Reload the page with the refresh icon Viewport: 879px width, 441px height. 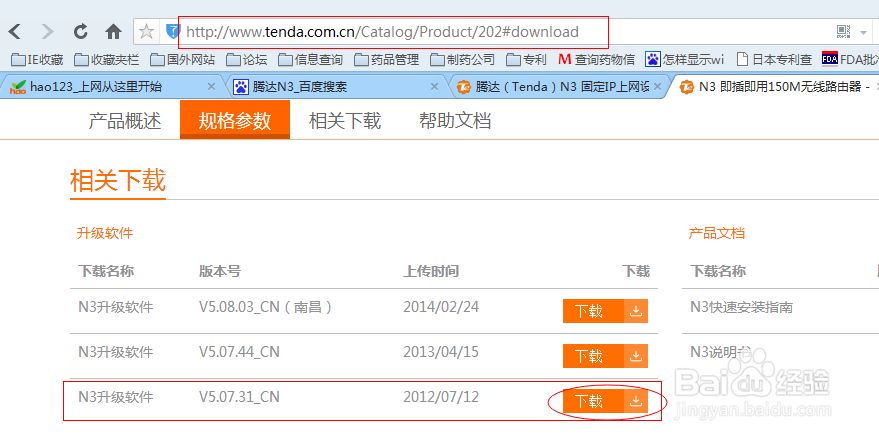coord(81,32)
